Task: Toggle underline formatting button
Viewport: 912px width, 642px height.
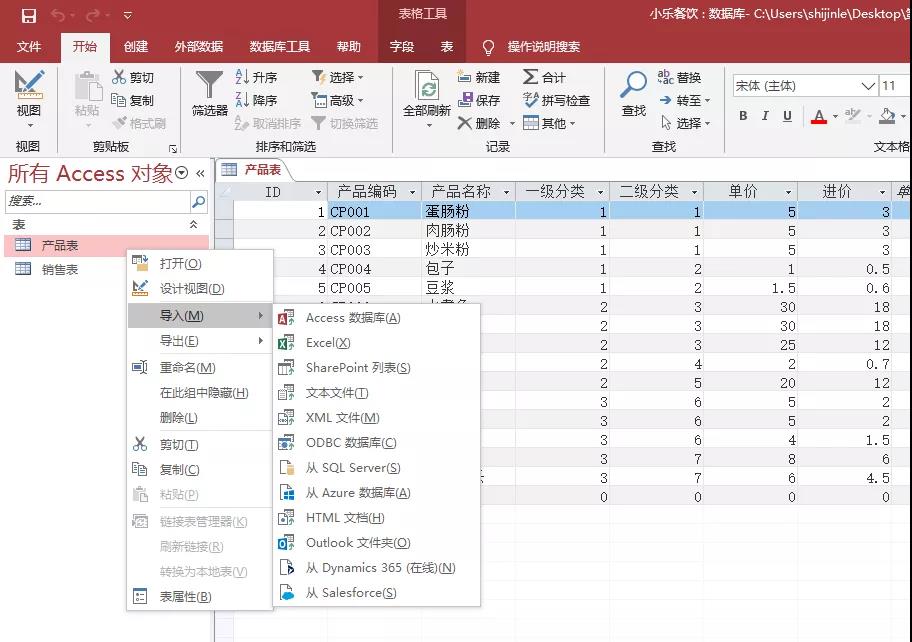Action: click(x=787, y=116)
